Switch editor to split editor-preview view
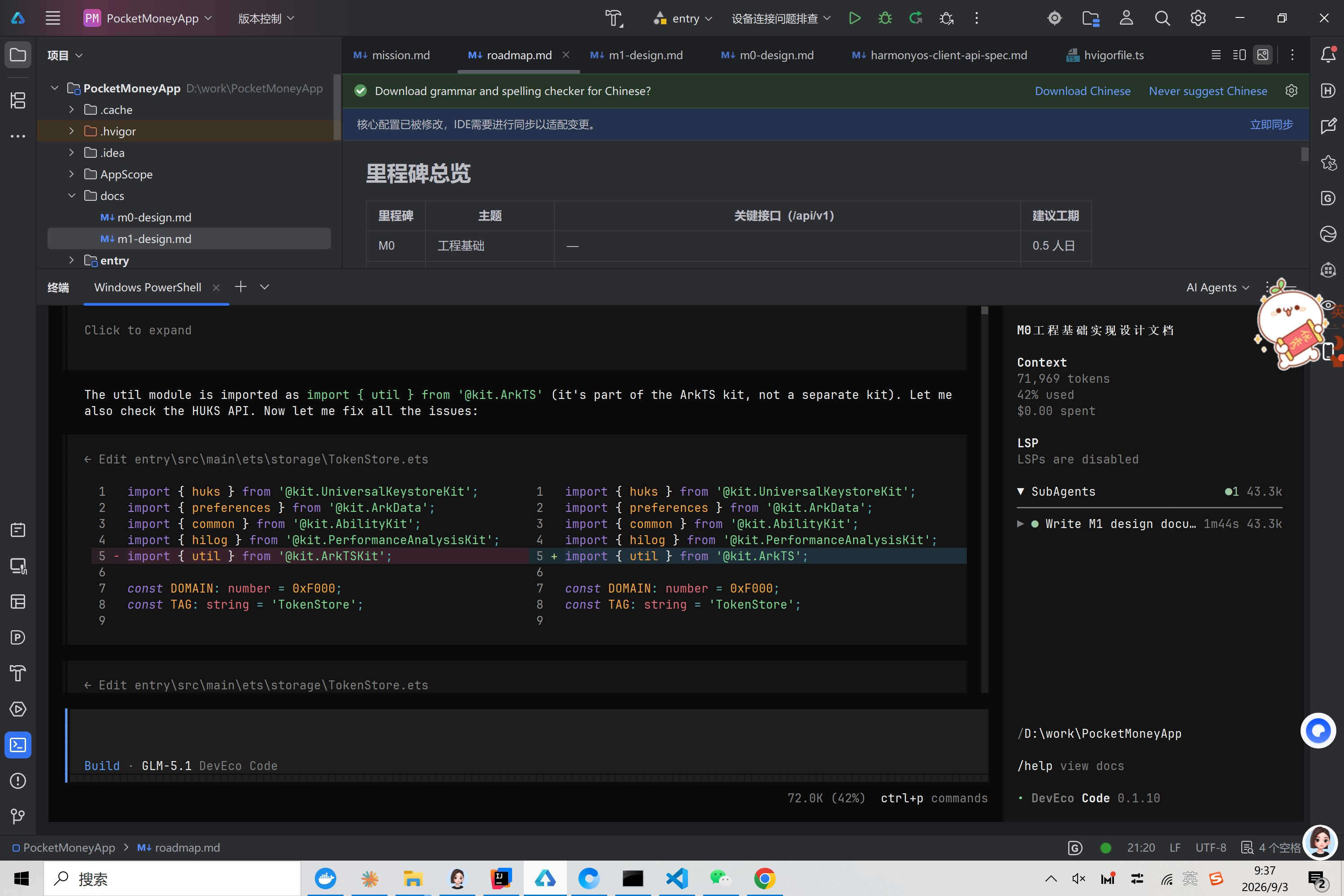The height and width of the screenshot is (896, 1344). 1240,55
